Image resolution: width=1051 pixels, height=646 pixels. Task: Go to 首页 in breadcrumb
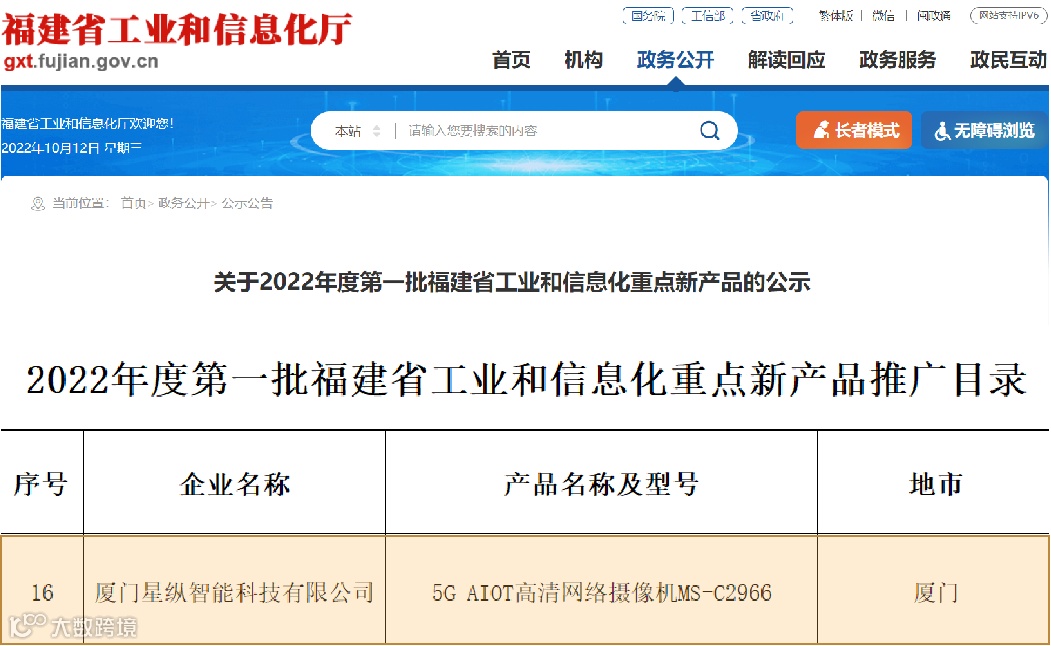tap(133, 203)
